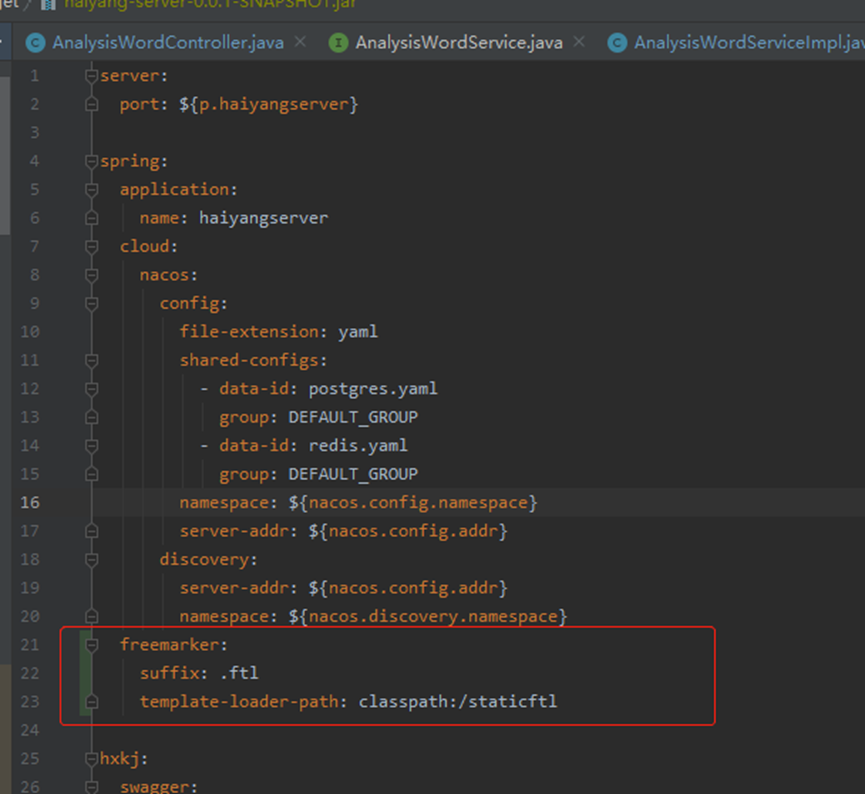This screenshot has height=794, width=865.
Task: Click the 'redis.yaml' value
Action: coord(358,446)
